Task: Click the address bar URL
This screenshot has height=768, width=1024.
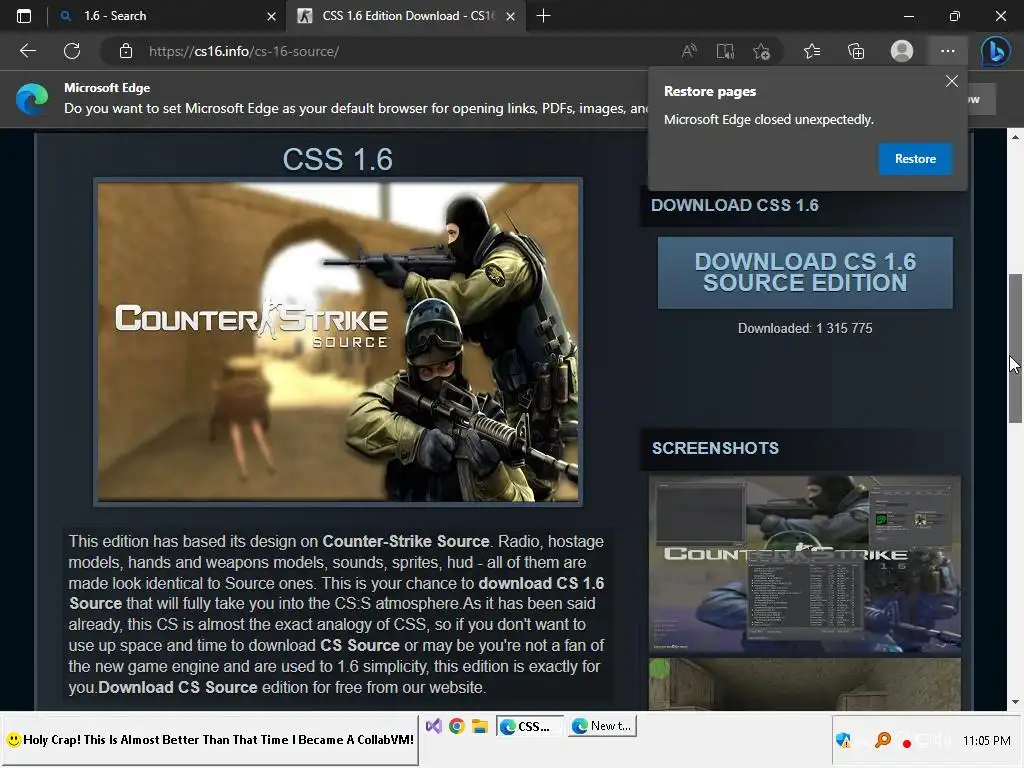Action: pos(244,51)
